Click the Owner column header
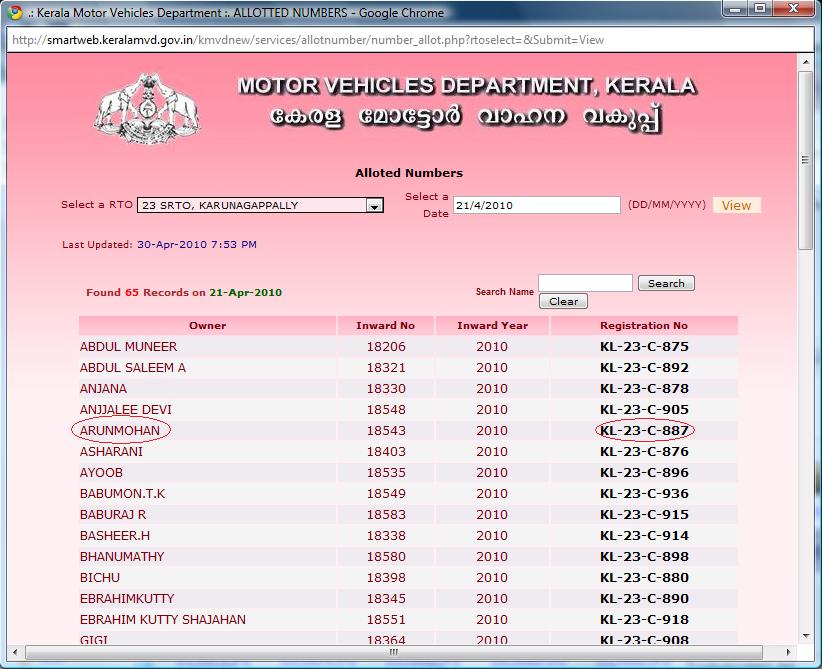The height and width of the screenshot is (669, 822). tap(208, 325)
